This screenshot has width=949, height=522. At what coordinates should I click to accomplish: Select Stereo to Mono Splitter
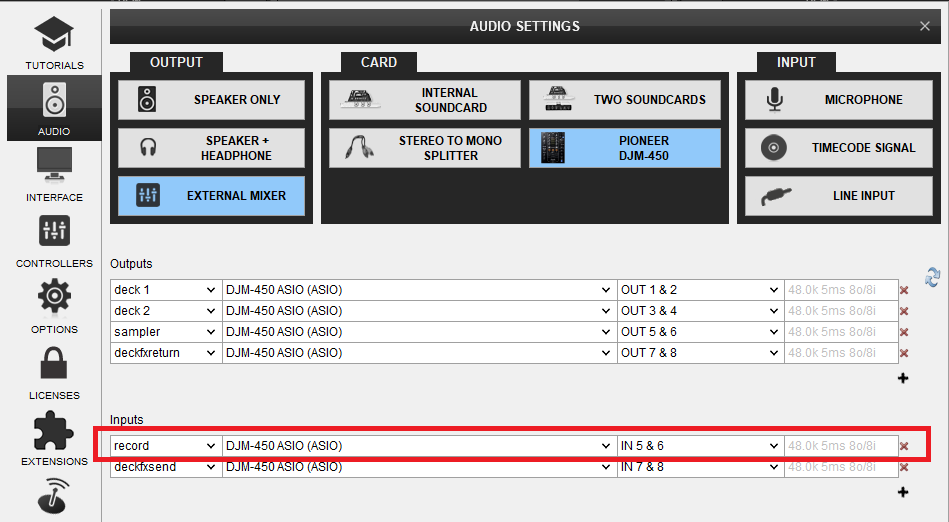[x=424, y=148]
